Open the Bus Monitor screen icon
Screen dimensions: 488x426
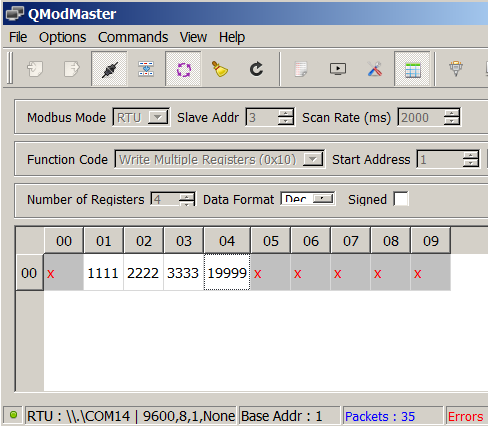pyautogui.click(x=338, y=69)
